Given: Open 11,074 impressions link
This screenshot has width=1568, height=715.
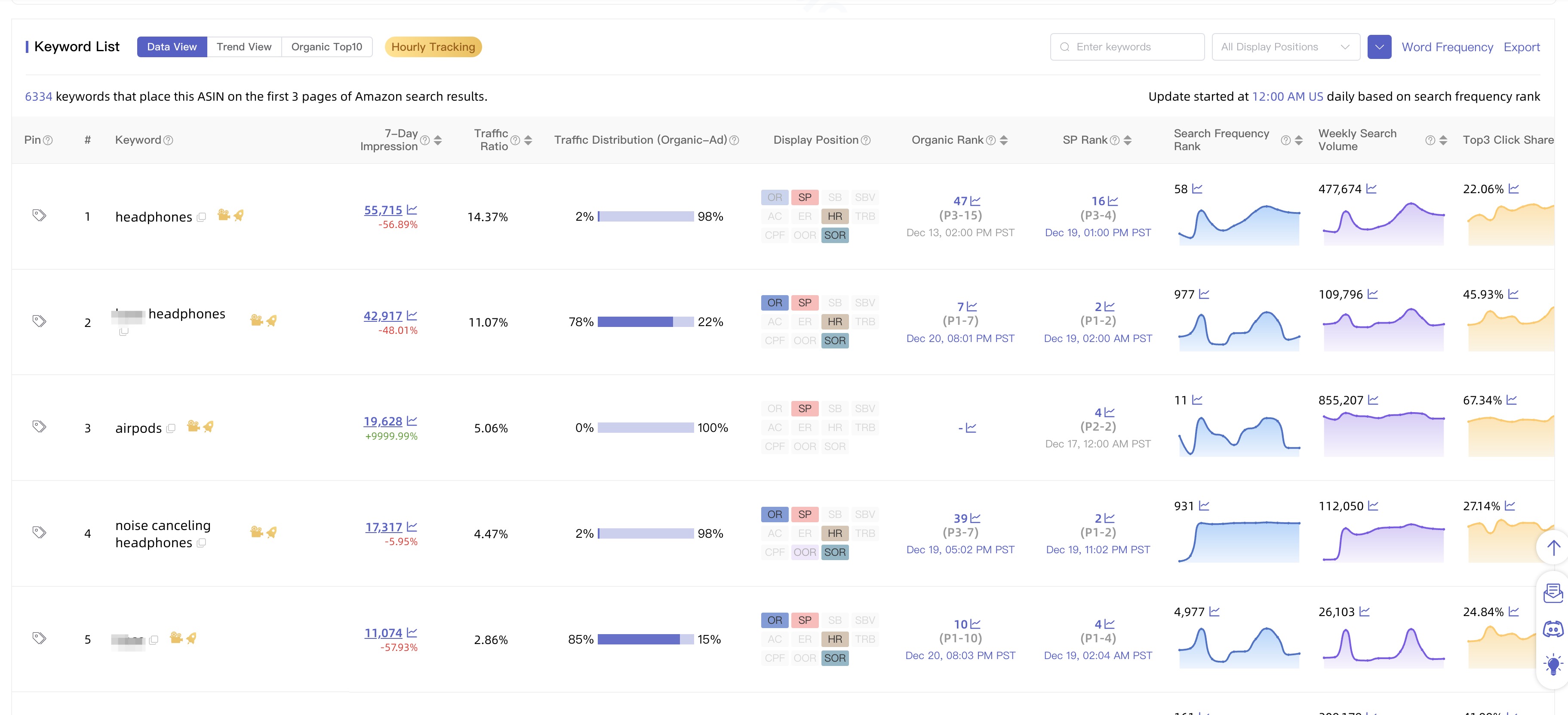Looking at the screenshot, I should pos(384,633).
